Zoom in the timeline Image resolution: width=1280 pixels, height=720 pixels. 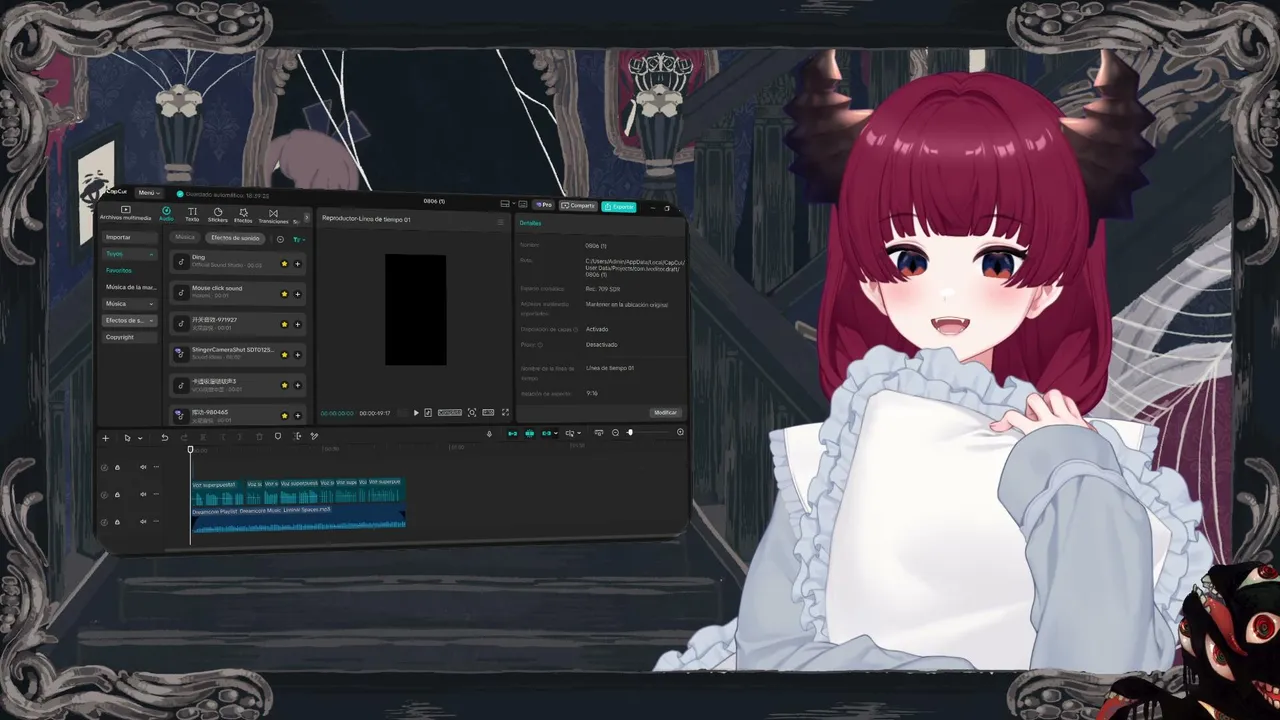pyautogui.click(x=680, y=432)
